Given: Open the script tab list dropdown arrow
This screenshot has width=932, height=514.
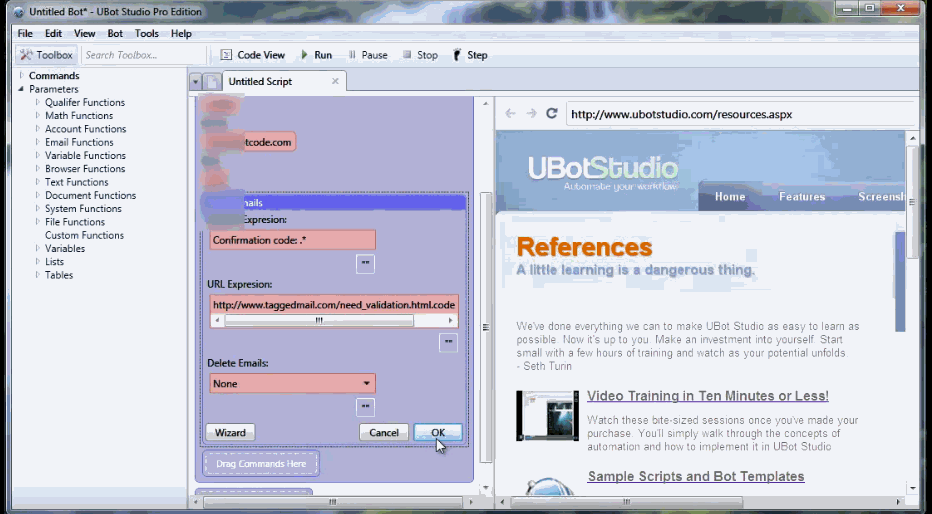Looking at the screenshot, I should coord(196,82).
